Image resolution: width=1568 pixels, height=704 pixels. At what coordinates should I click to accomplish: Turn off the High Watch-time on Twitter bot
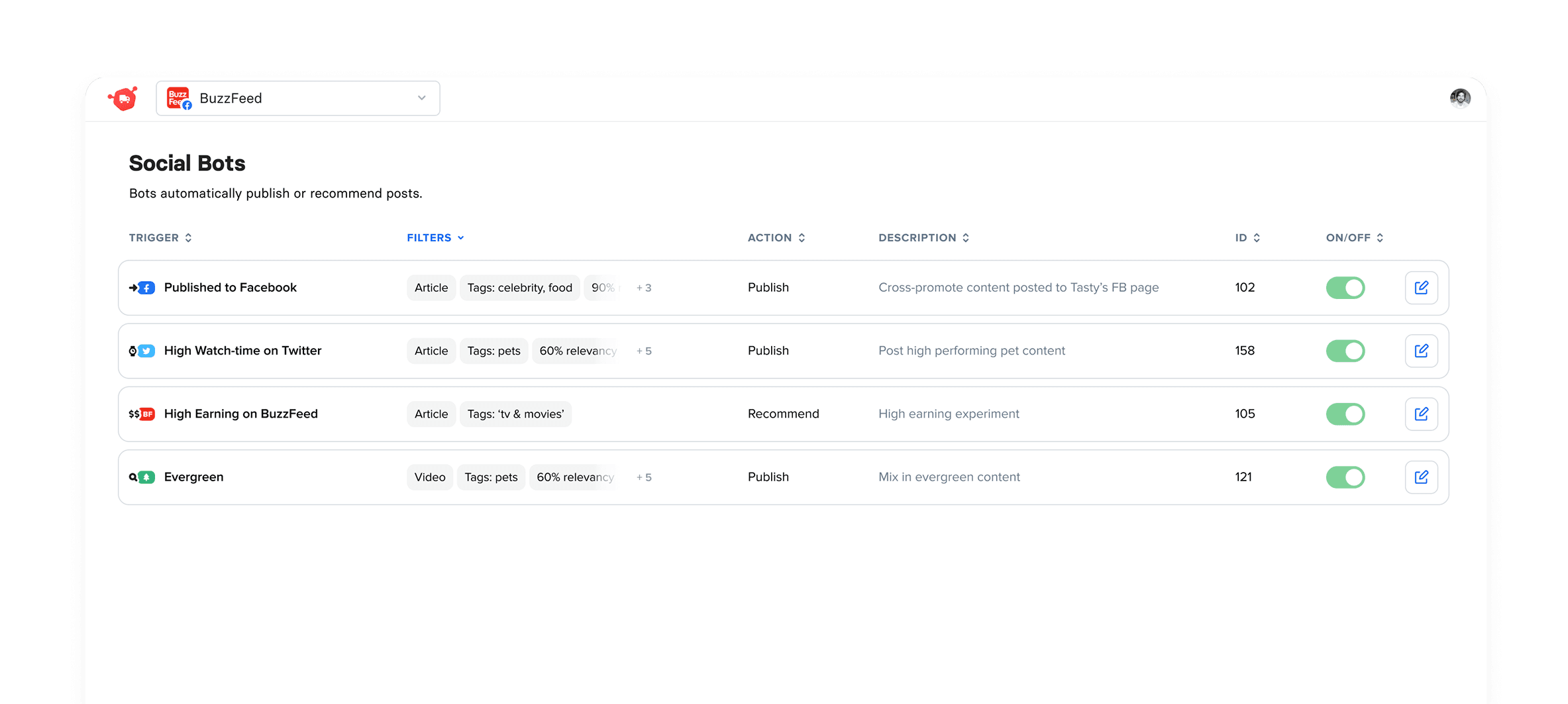[1345, 351]
